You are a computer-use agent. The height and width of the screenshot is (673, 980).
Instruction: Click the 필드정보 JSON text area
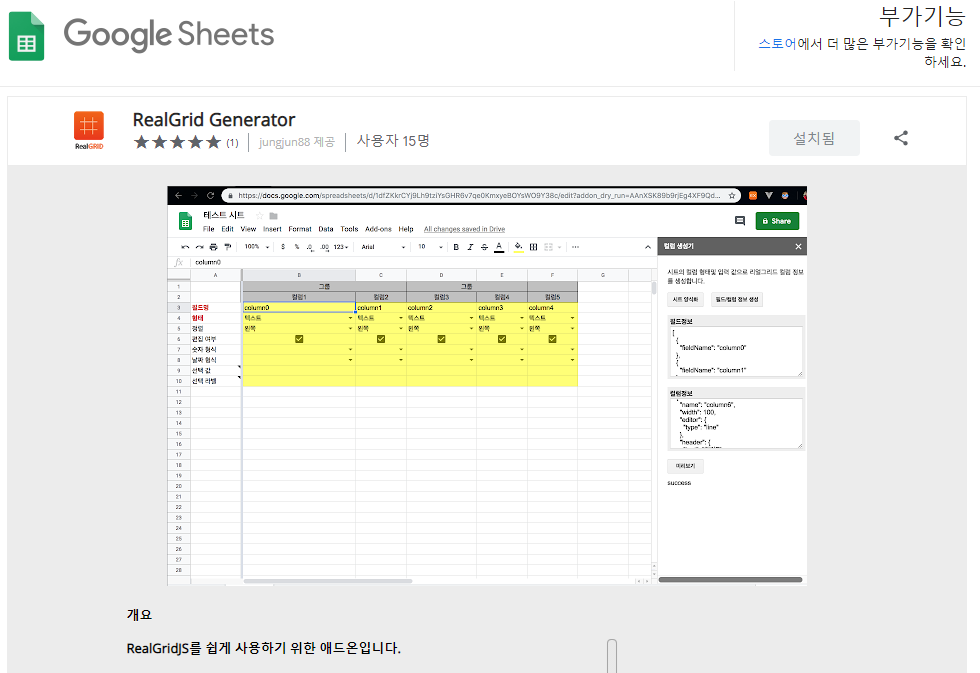(735, 352)
